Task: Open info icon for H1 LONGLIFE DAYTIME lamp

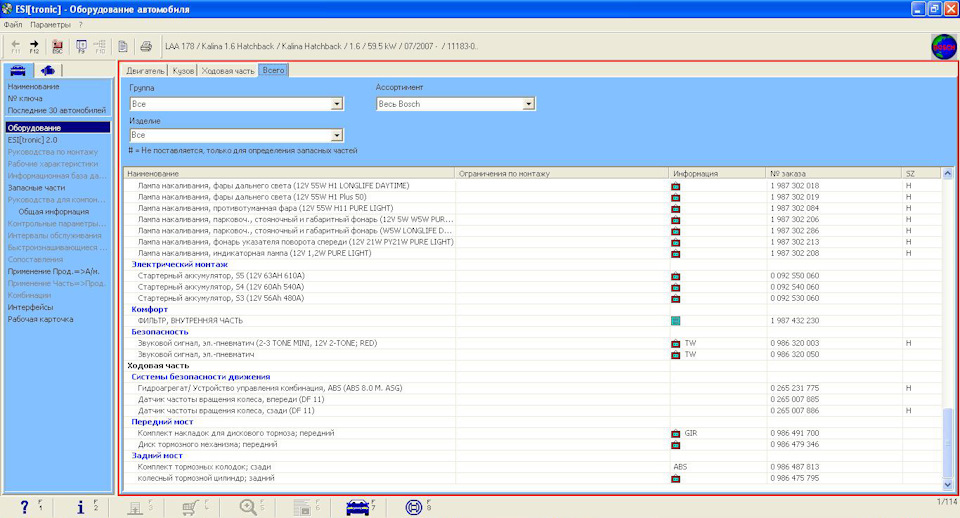Action: click(675, 186)
